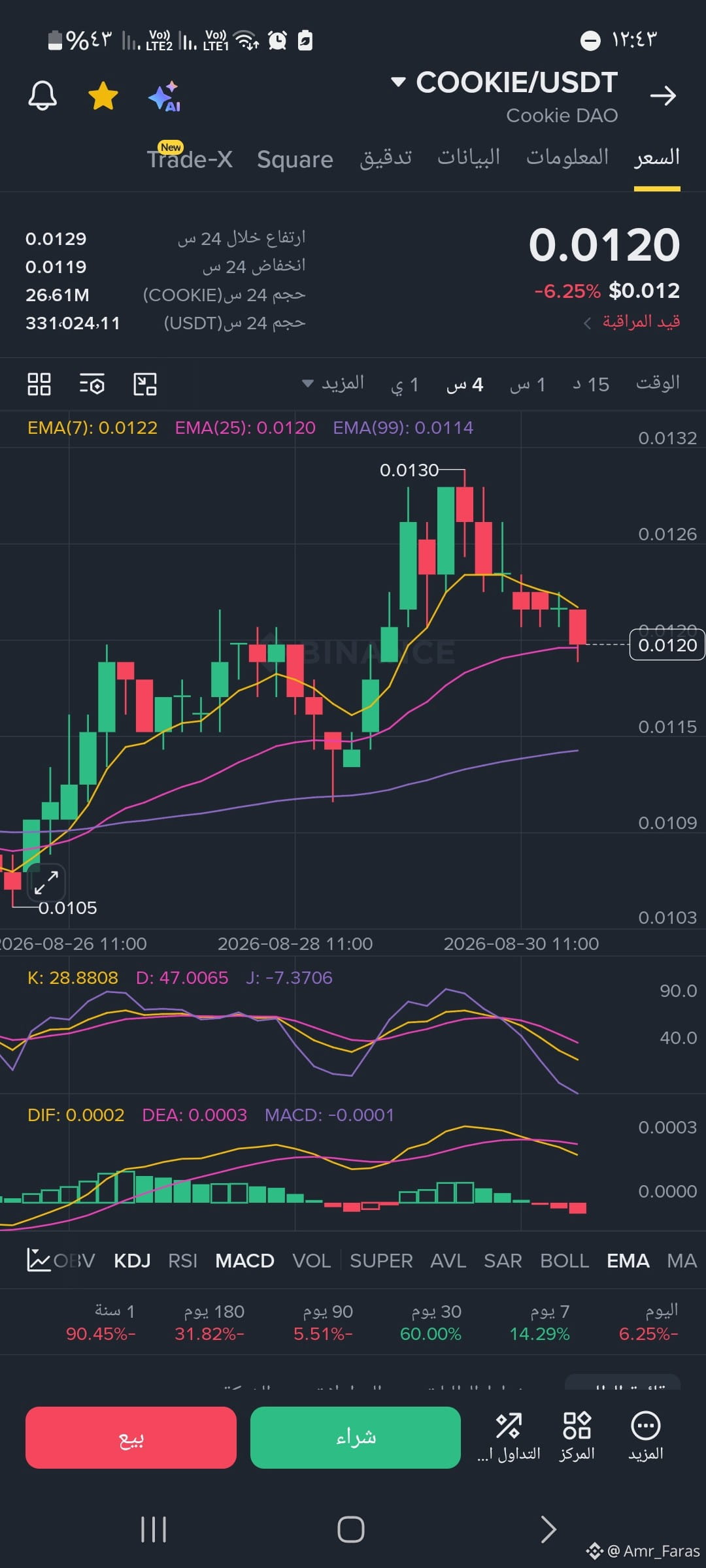This screenshot has width=706, height=1568.
Task: Go back using the top arrow
Action: pos(663,96)
